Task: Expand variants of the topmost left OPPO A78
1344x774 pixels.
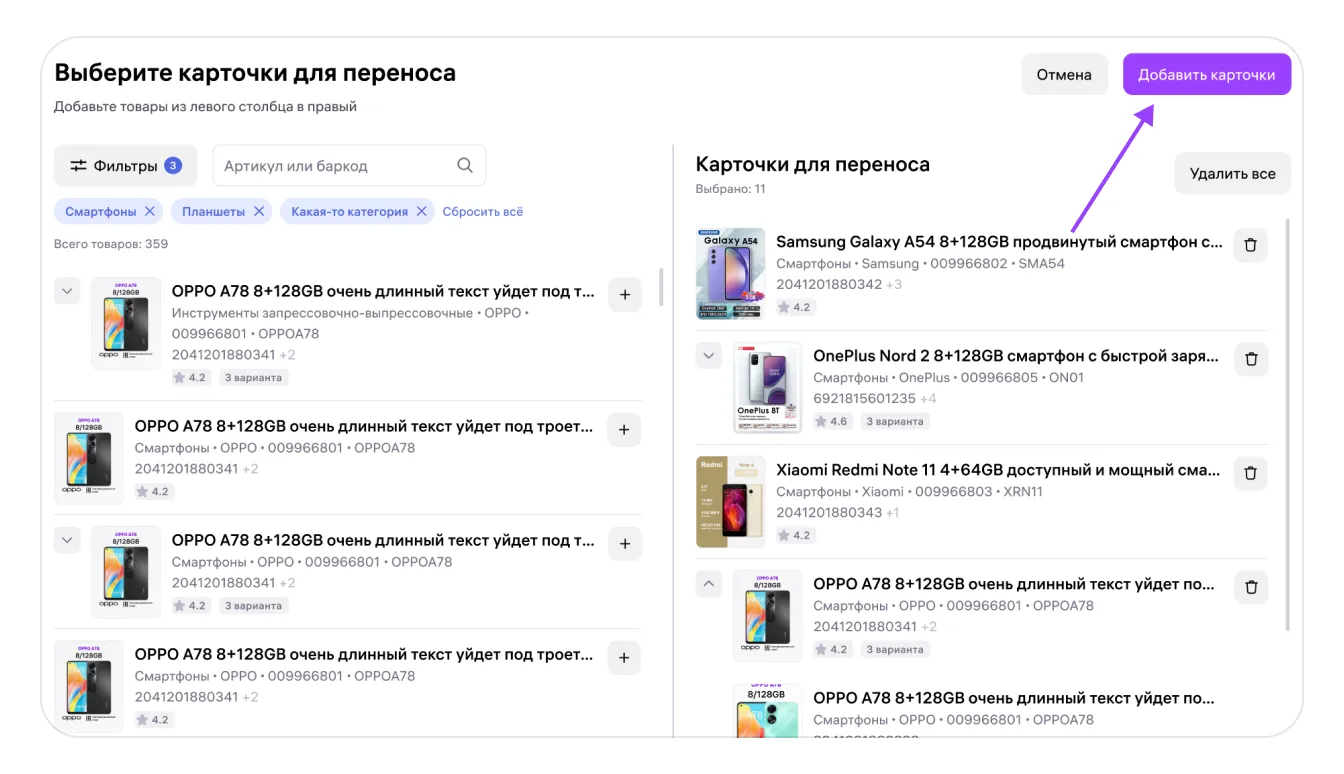Action: (67, 292)
